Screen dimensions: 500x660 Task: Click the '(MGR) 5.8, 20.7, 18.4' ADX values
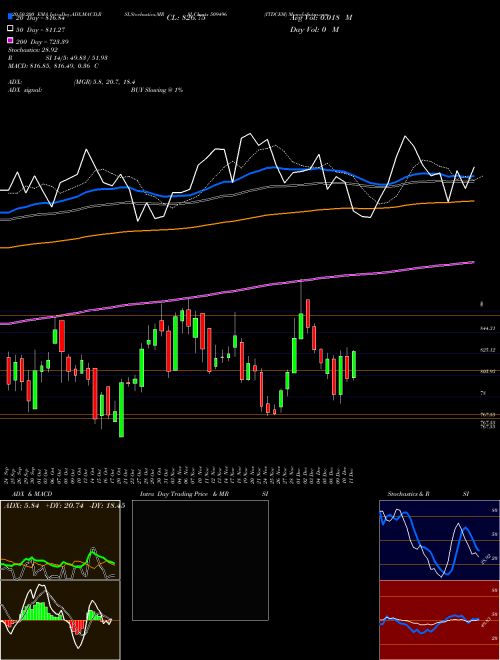(x=104, y=82)
